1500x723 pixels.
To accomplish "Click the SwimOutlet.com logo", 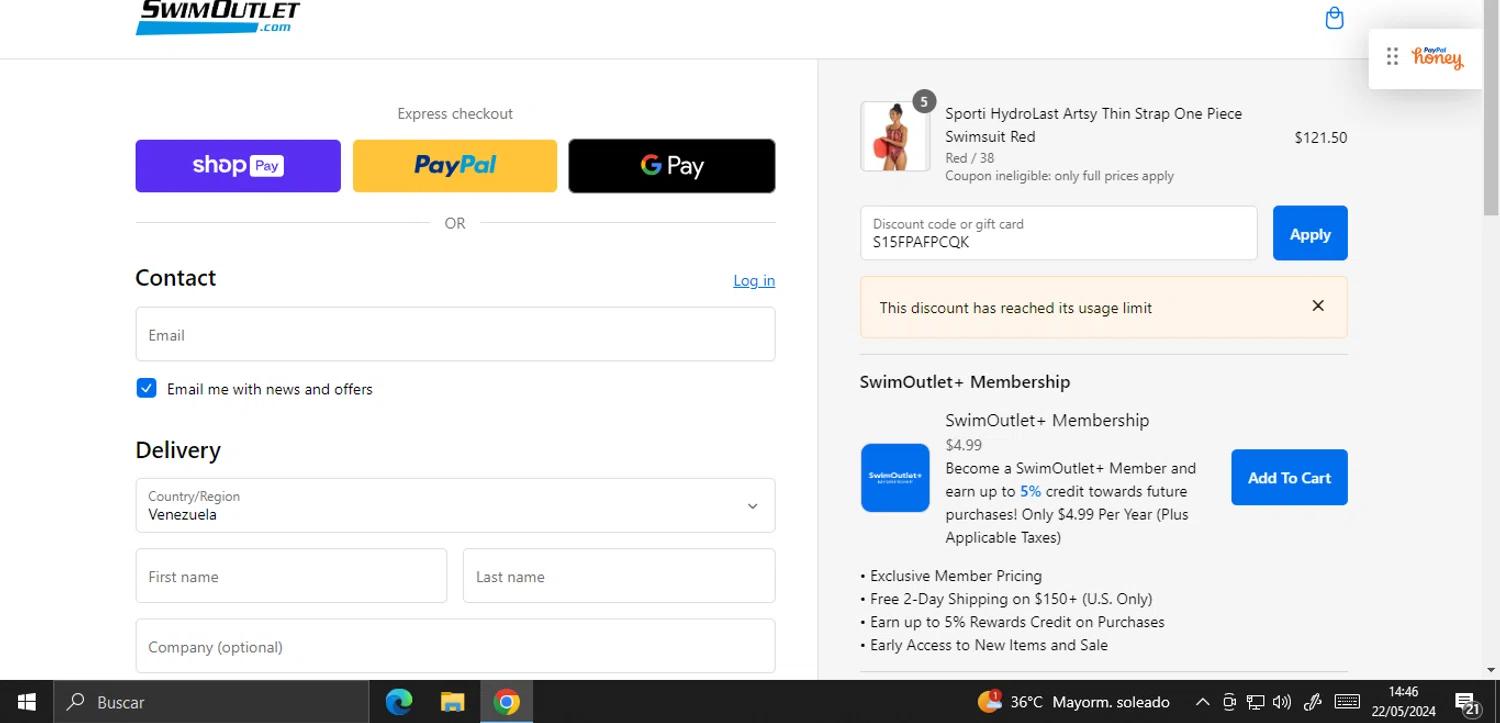I will pos(218,17).
